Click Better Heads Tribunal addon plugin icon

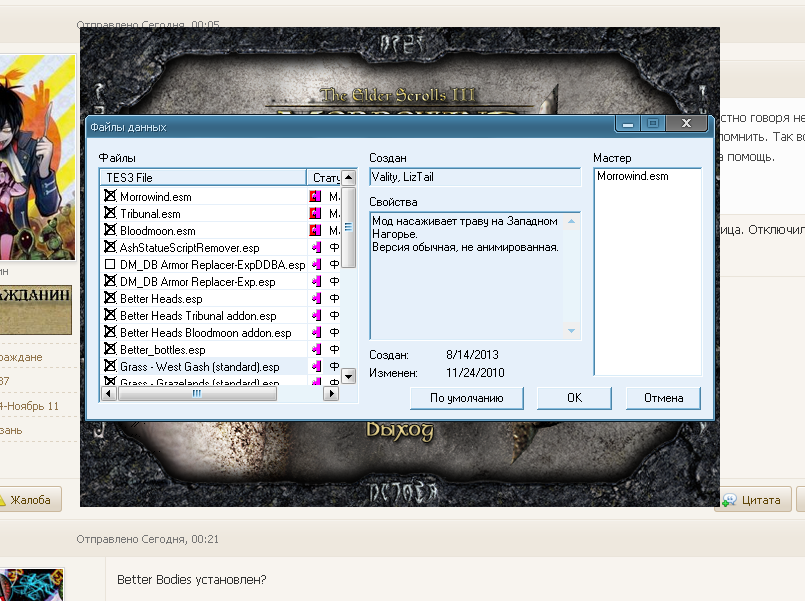point(316,315)
